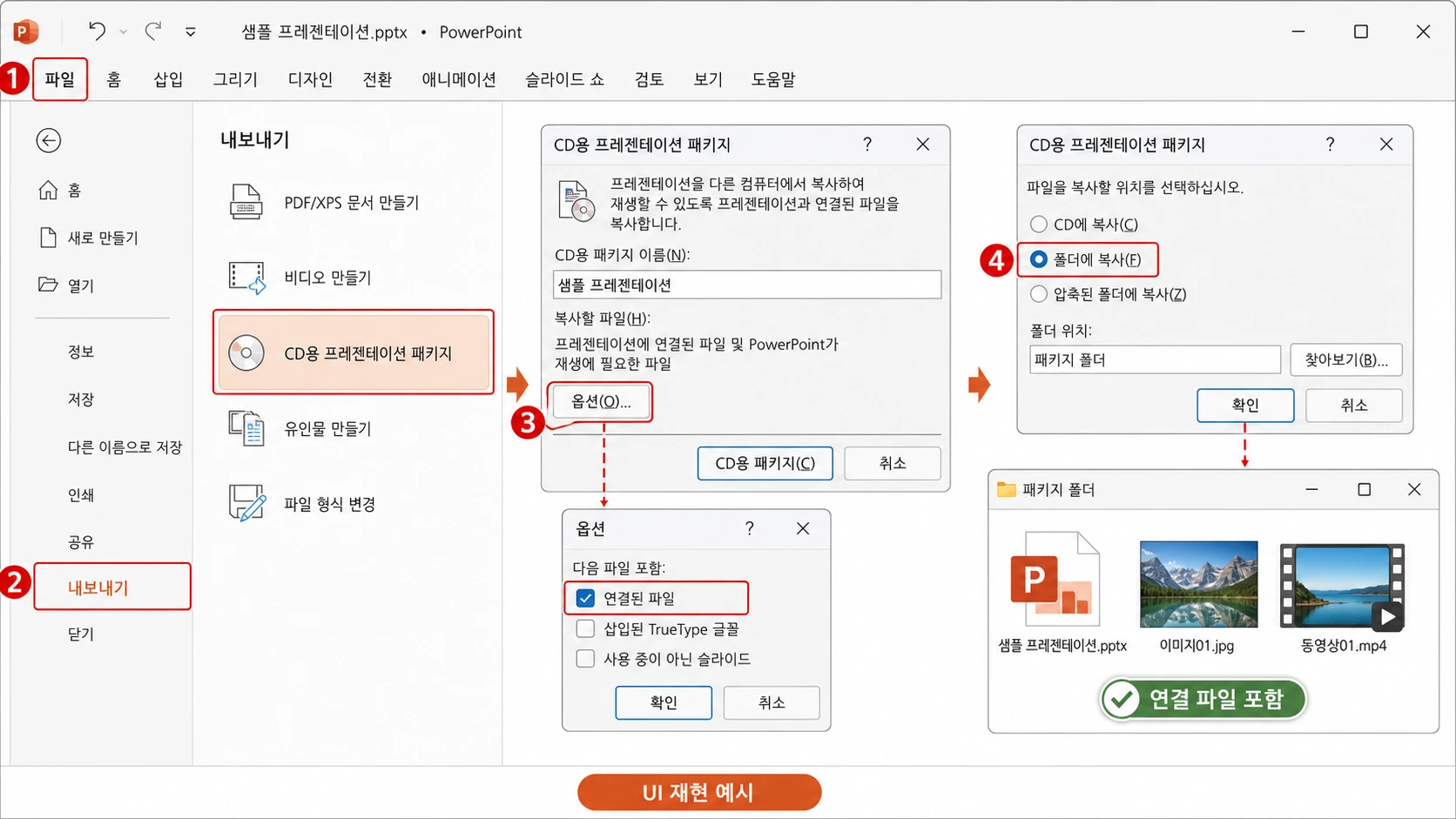Click the 유인물 만들기 document icon

[x=246, y=428]
